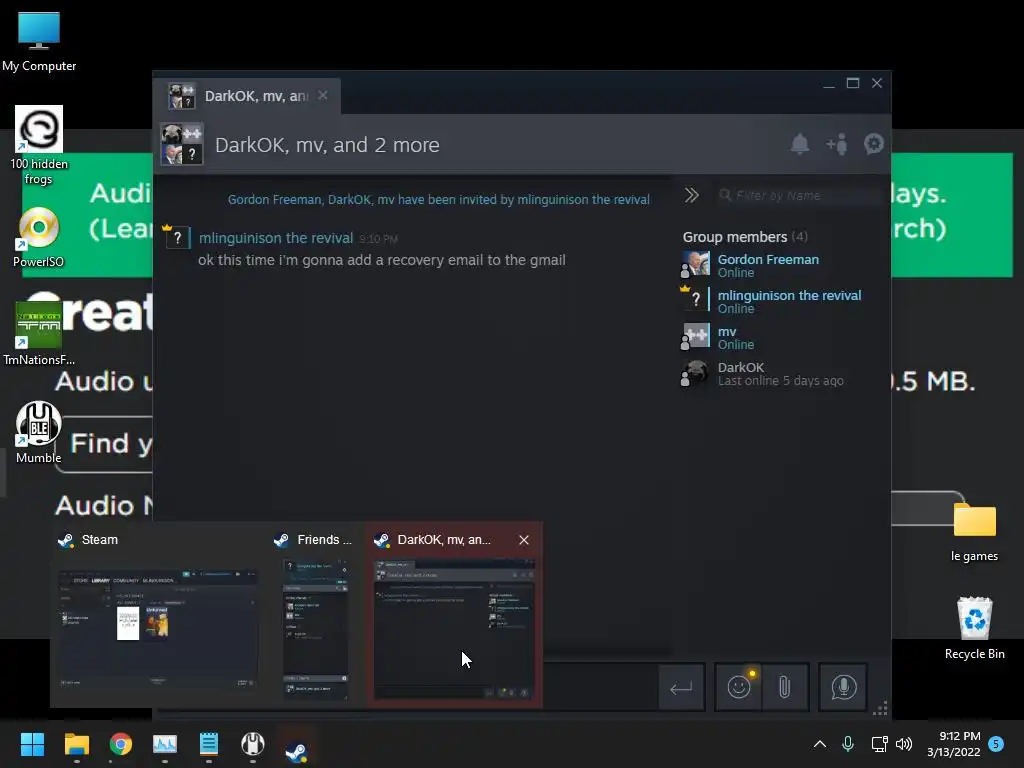The image size is (1024, 768).
Task: Click the tray microphone icon
Action: 848,744
